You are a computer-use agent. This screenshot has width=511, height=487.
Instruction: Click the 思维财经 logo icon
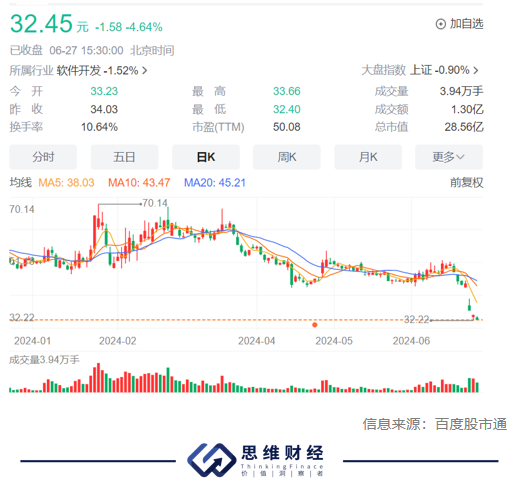click(212, 460)
